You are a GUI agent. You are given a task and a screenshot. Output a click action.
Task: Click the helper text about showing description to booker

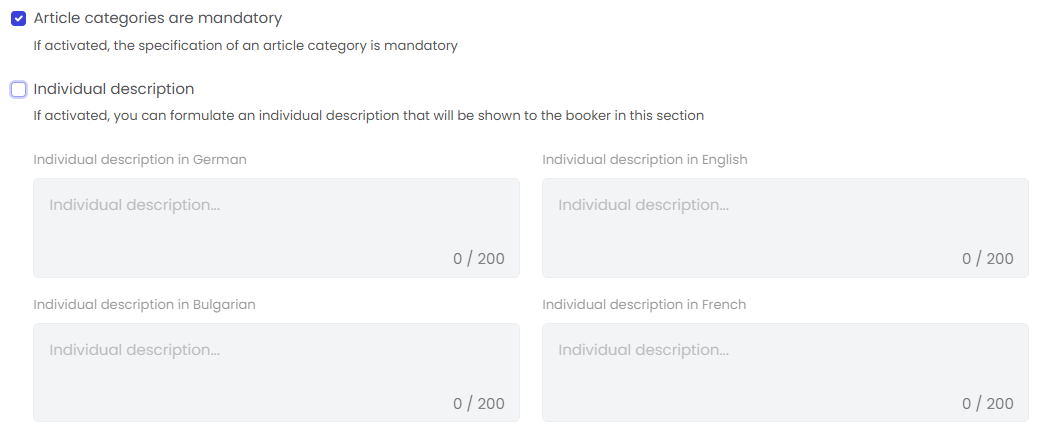(x=368, y=116)
